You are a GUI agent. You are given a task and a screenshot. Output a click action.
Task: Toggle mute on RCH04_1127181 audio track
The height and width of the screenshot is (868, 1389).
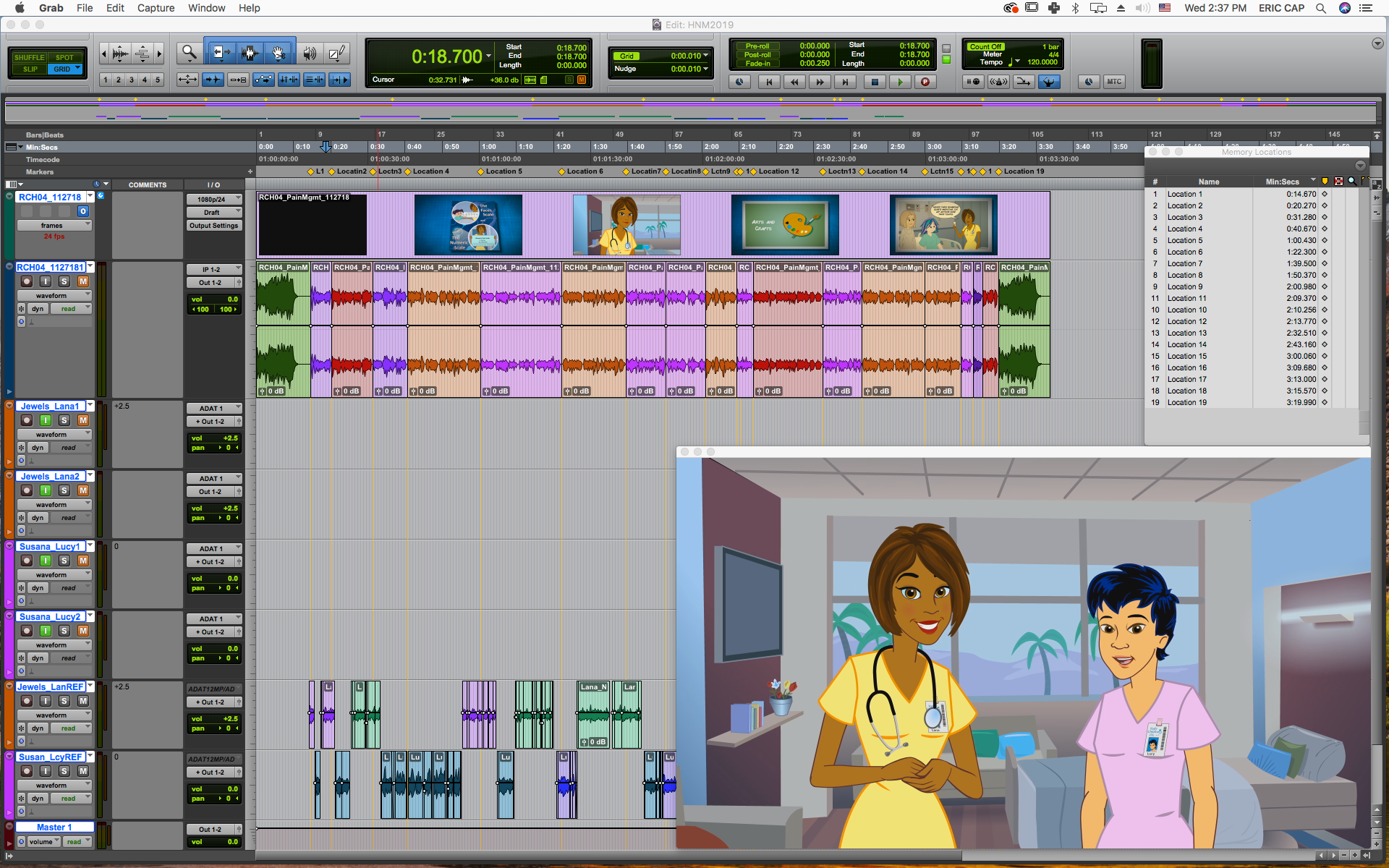coord(83,281)
